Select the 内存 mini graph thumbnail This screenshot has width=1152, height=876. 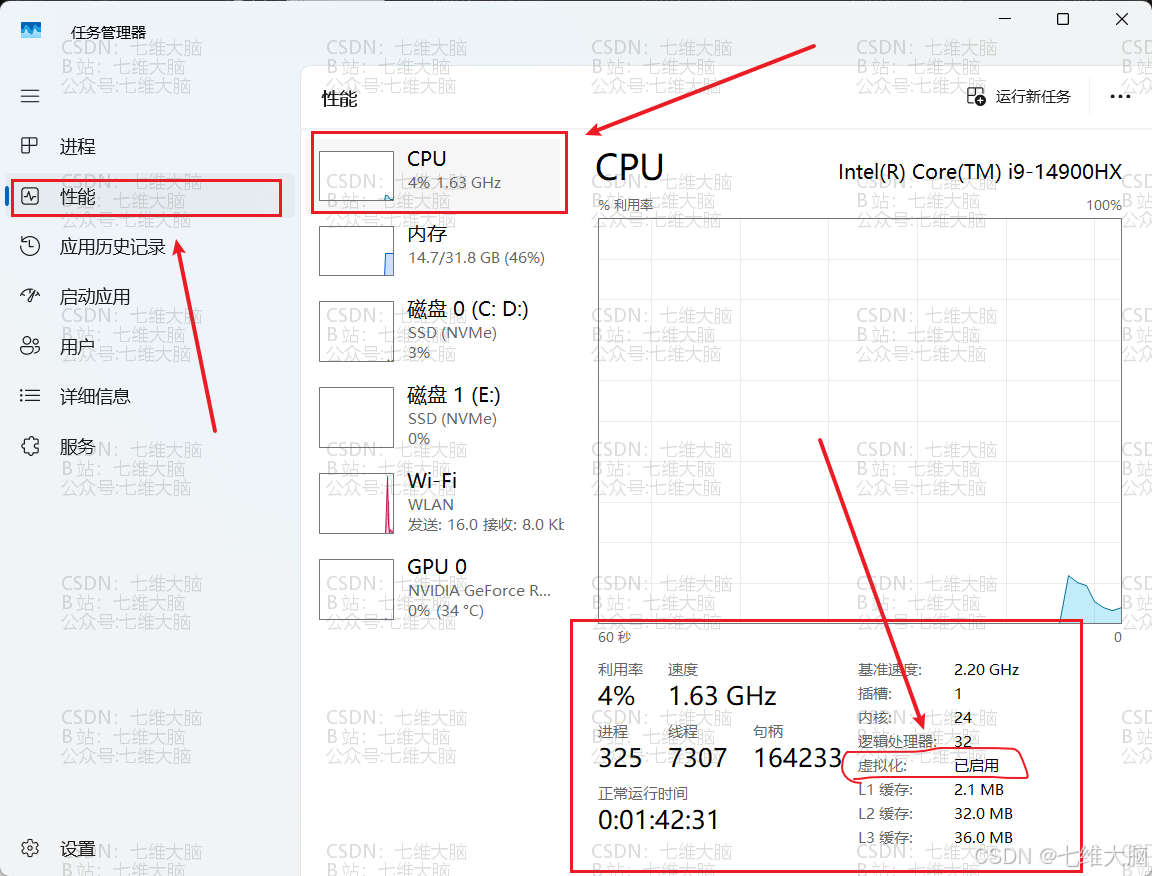pos(356,251)
